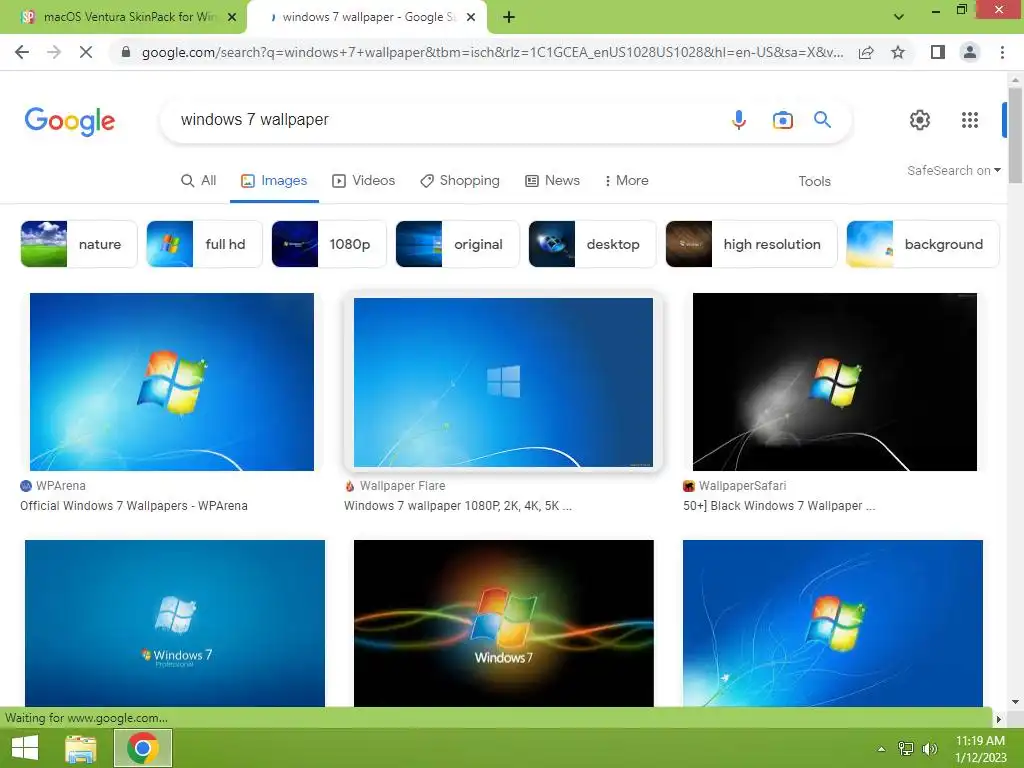Click the WallpaperSafari source label
The image size is (1024, 768).
coord(743,486)
